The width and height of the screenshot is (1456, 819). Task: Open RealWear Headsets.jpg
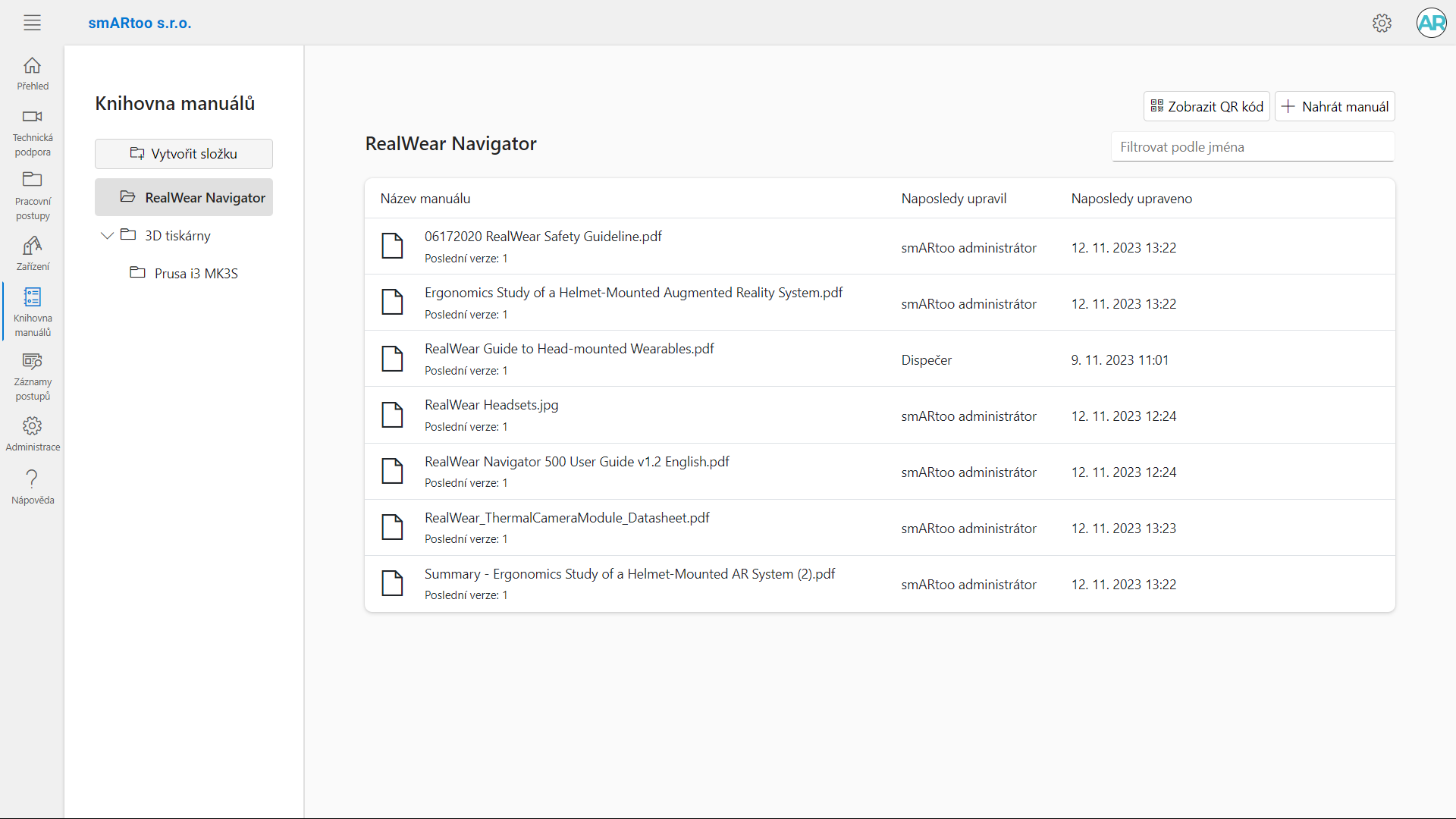point(491,405)
